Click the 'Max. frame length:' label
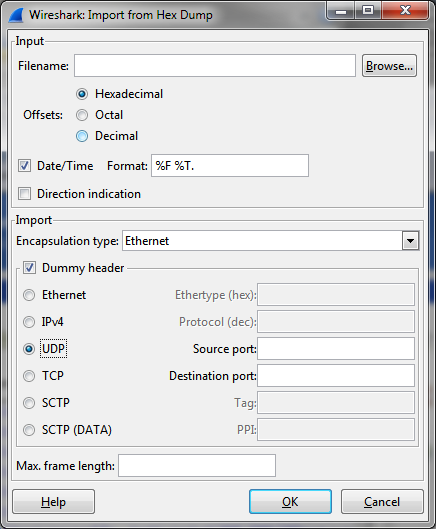Viewport: 436px width, 529px height. coord(65,466)
